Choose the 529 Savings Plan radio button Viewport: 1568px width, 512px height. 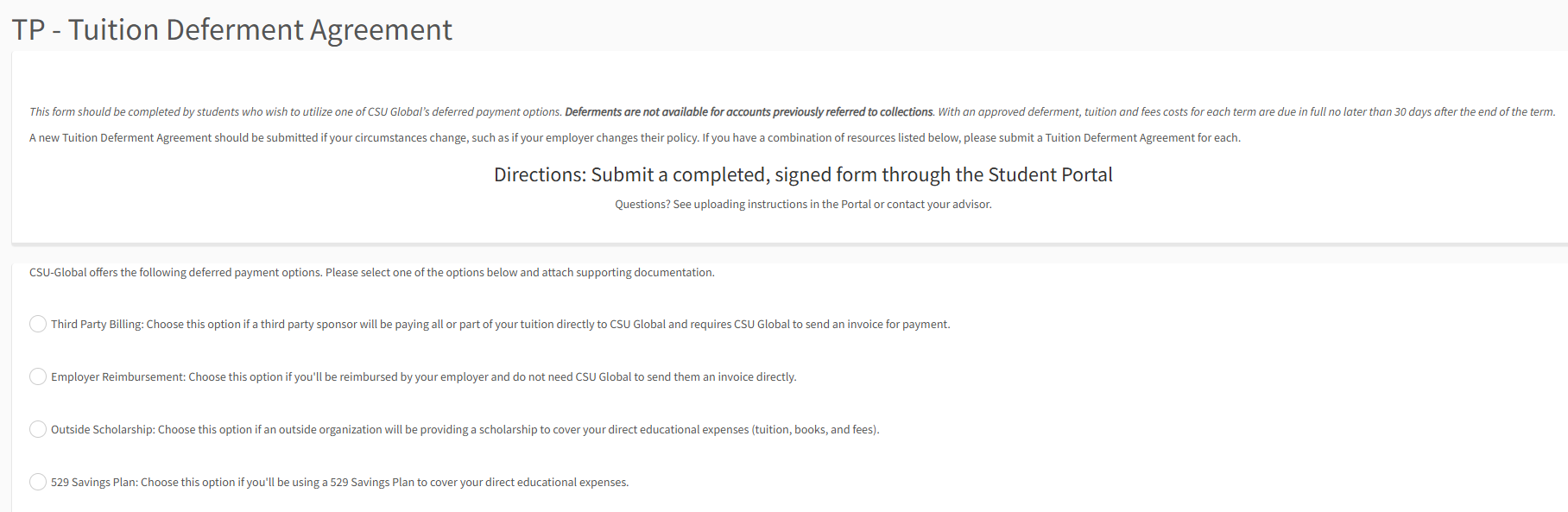click(38, 482)
